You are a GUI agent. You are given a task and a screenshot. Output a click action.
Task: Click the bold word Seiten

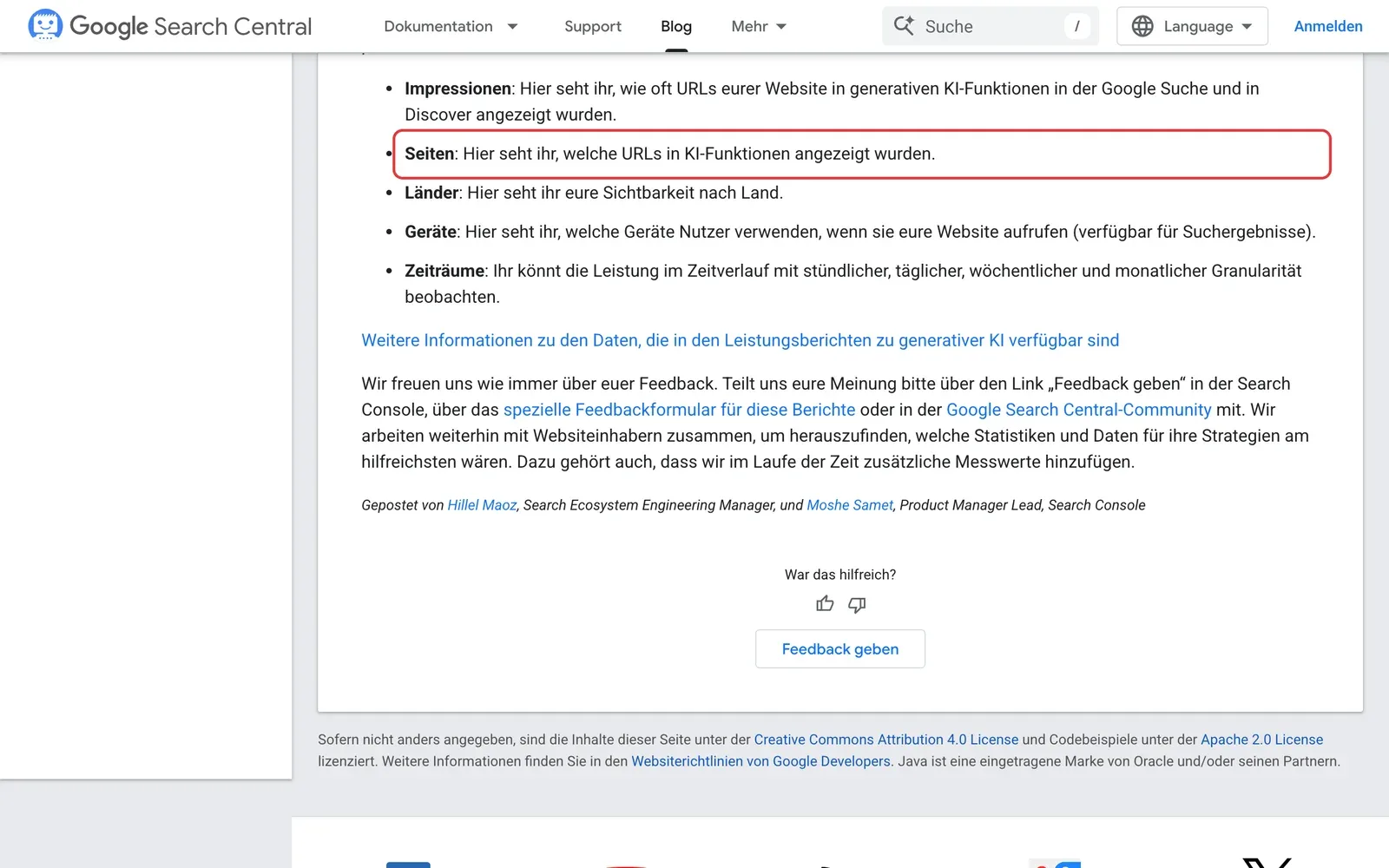point(430,154)
